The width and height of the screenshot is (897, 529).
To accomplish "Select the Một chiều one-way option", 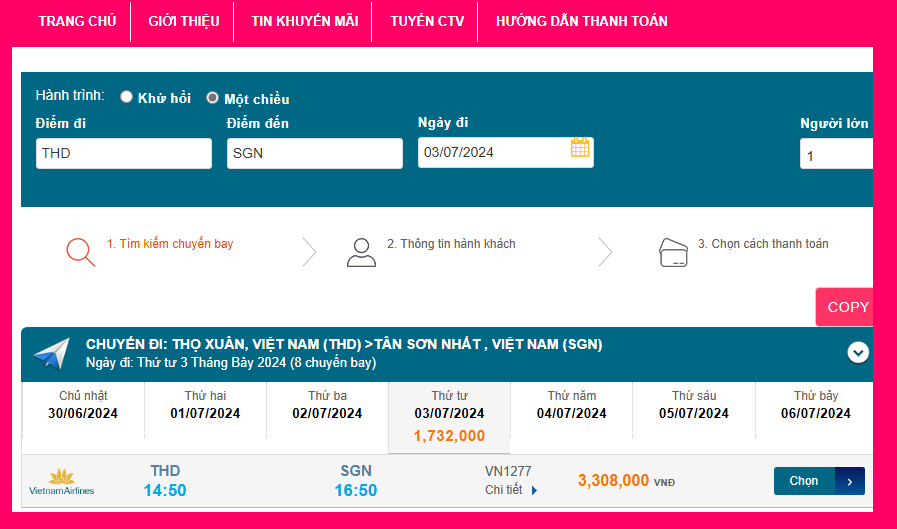I will (212, 98).
